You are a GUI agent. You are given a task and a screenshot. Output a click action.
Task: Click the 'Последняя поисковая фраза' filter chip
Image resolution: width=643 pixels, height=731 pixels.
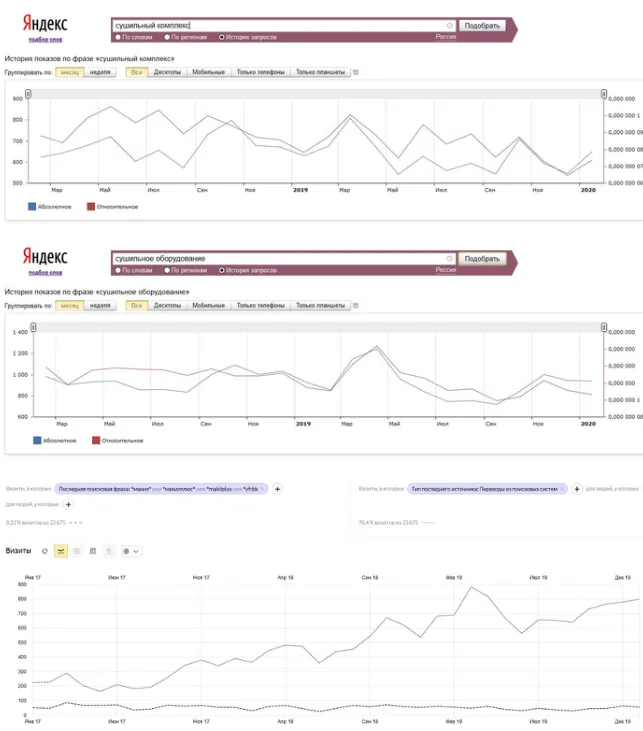point(159,489)
